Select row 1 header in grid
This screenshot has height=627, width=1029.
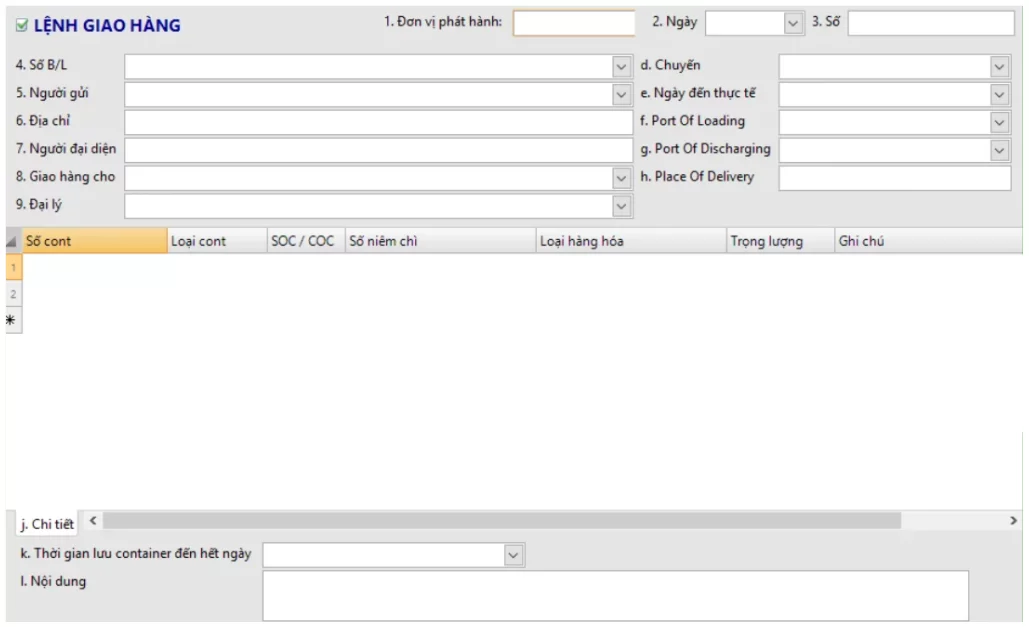pyautogui.click(x=13, y=268)
